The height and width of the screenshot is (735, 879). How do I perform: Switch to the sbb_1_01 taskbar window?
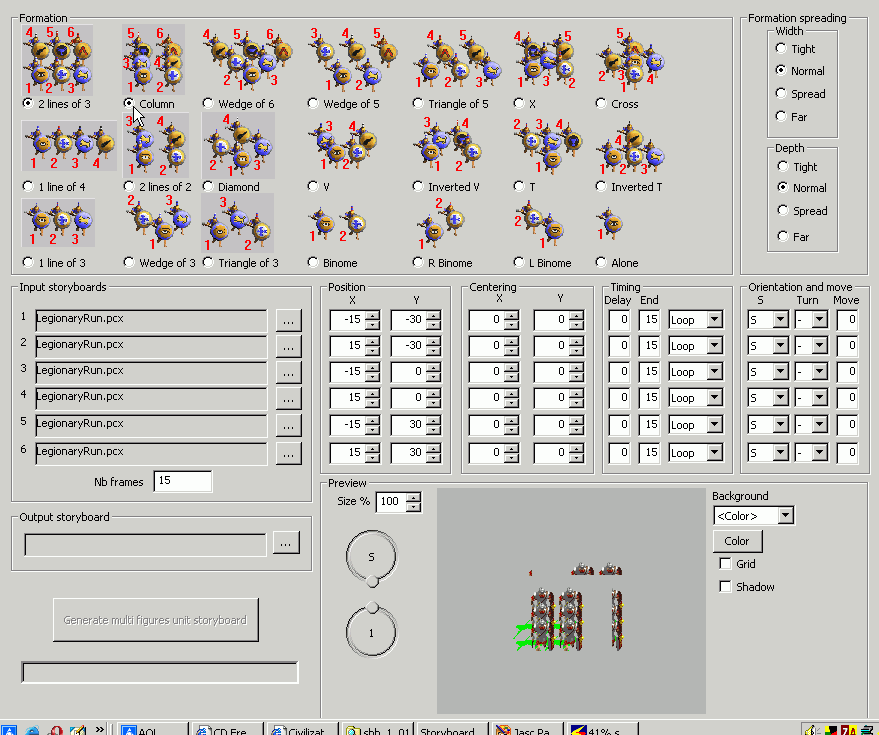[378, 729]
